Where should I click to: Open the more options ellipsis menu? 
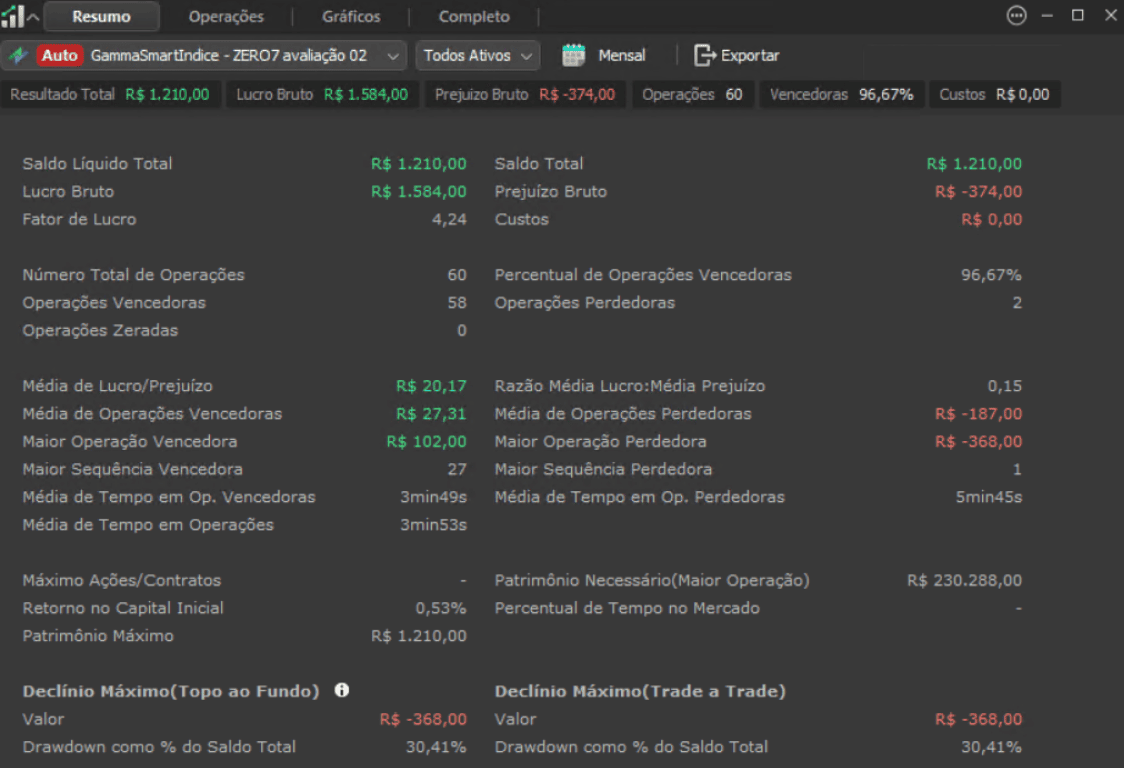pos(1016,16)
